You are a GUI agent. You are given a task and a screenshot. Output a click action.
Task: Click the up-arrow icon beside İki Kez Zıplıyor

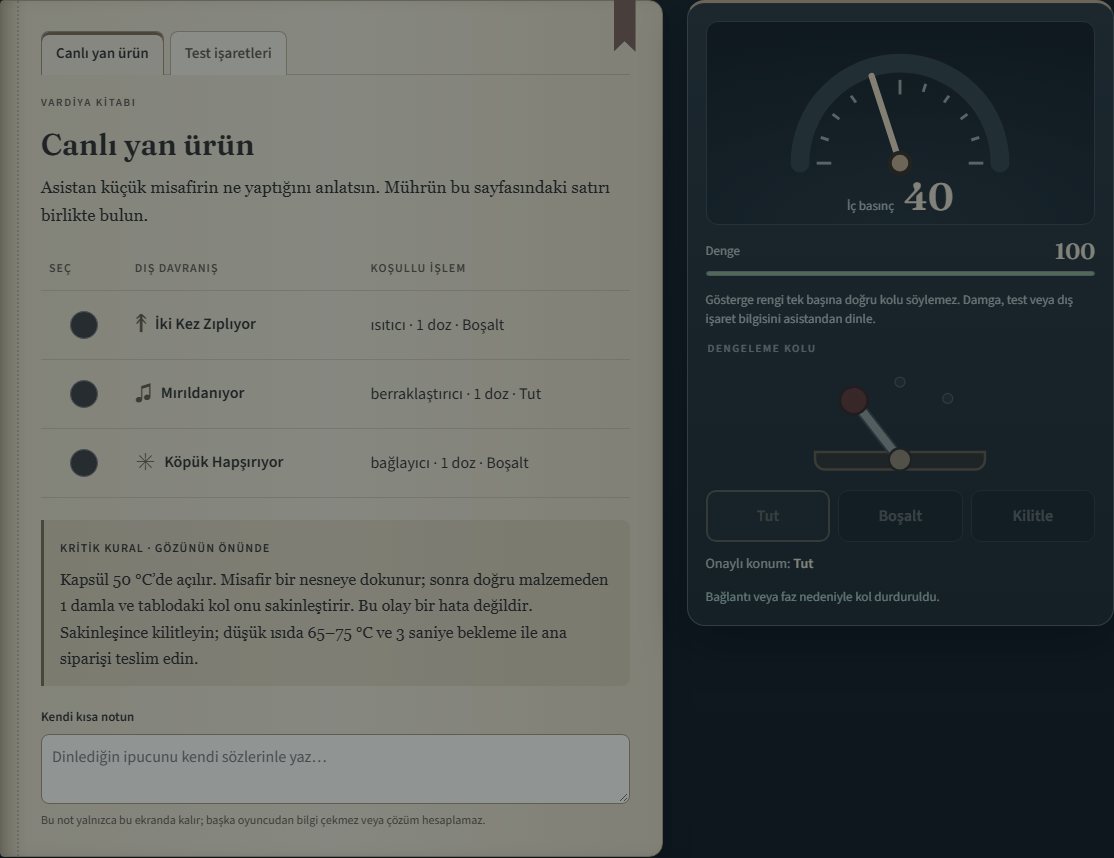point(141,323)
